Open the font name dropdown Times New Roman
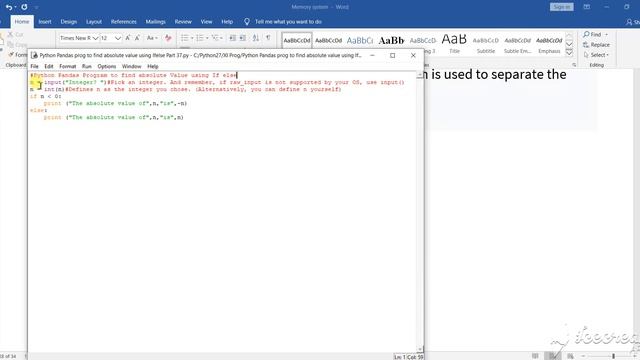Image resolution: width=640 pixels, height=360 pixels. tap(95, 38)
